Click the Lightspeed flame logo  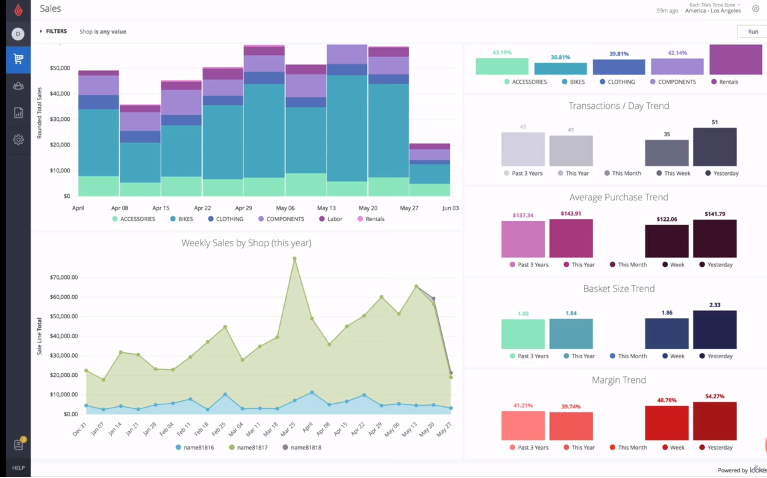click(15, 9)
